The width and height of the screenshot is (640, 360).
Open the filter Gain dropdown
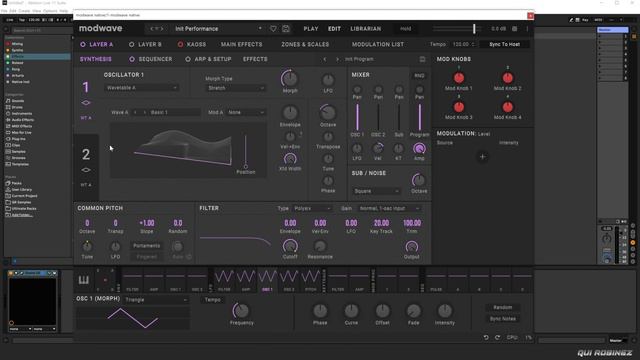coord(389,209)
